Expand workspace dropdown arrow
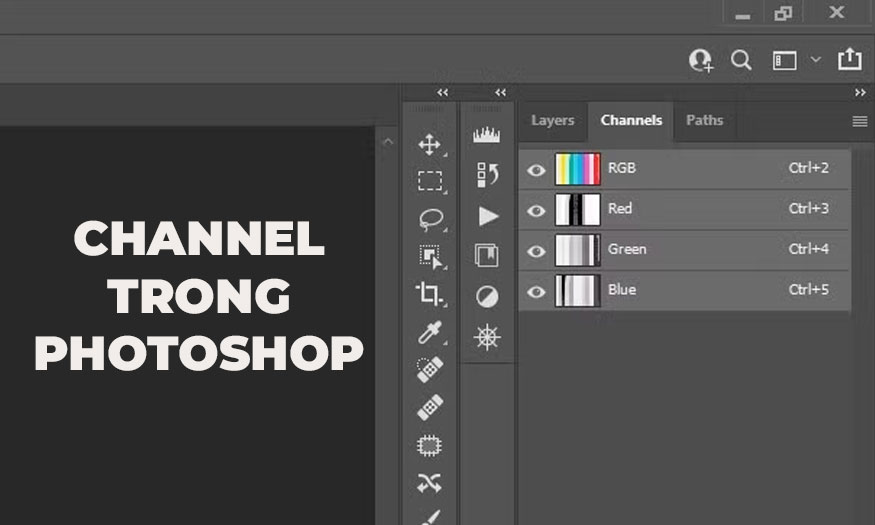The image size is (875, 525). (816, 60)
